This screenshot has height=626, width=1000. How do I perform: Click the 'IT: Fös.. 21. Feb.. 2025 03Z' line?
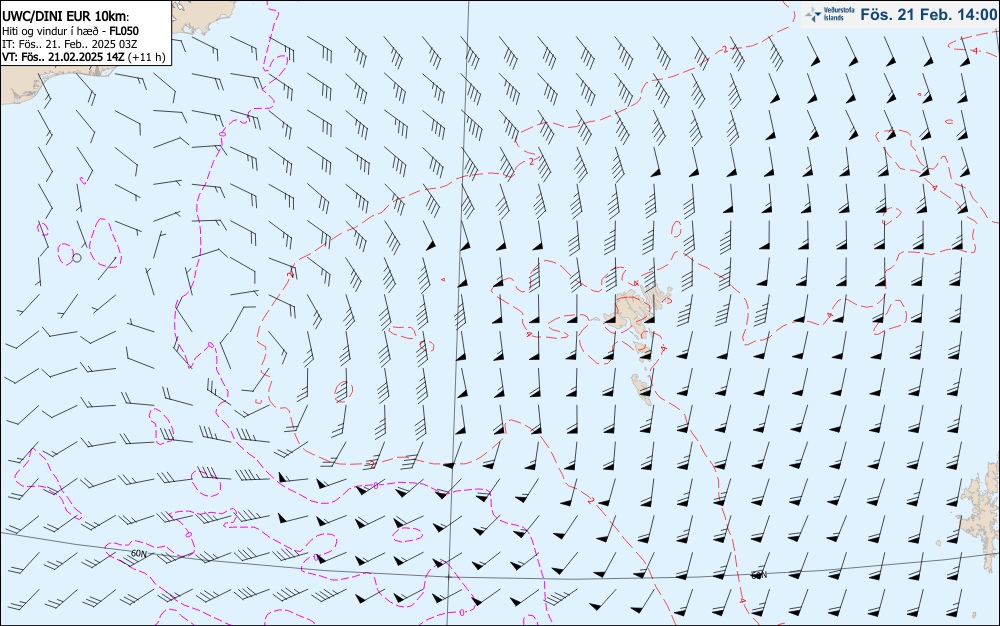70,44
